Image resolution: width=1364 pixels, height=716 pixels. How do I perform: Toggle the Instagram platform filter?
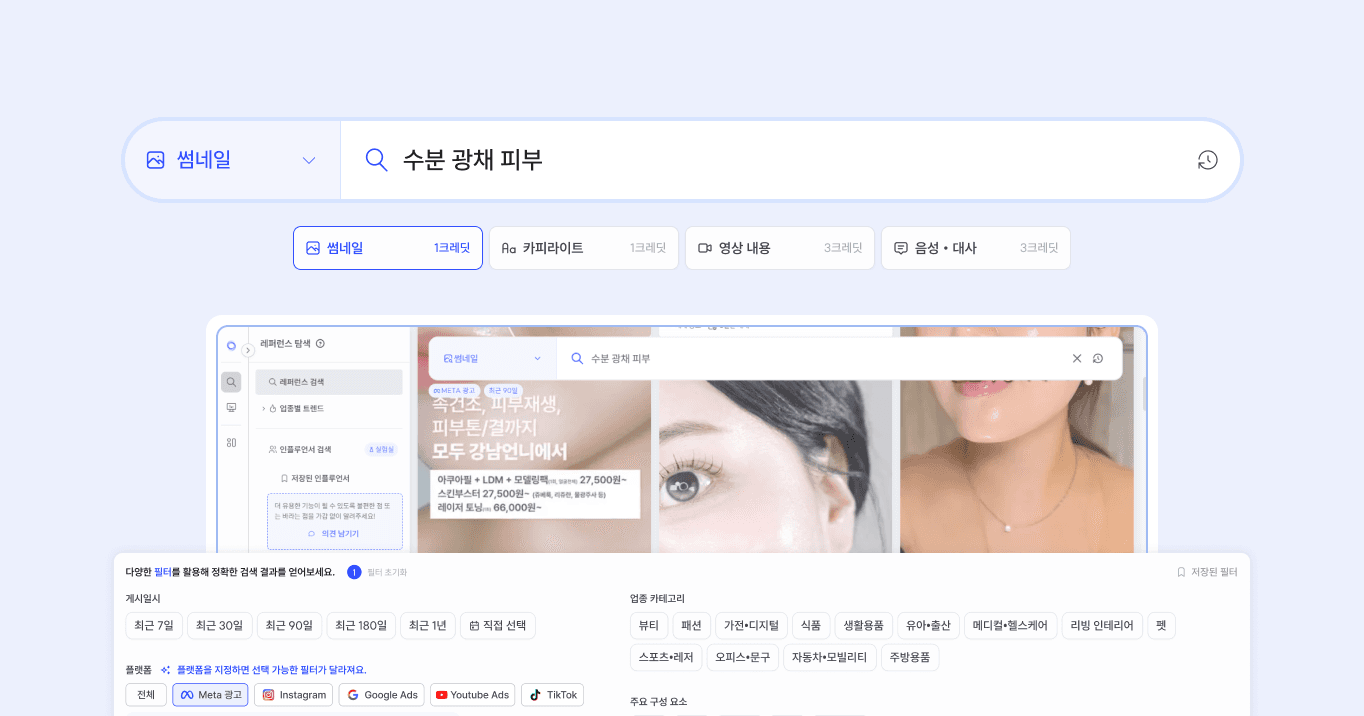[x=294, y=695]
